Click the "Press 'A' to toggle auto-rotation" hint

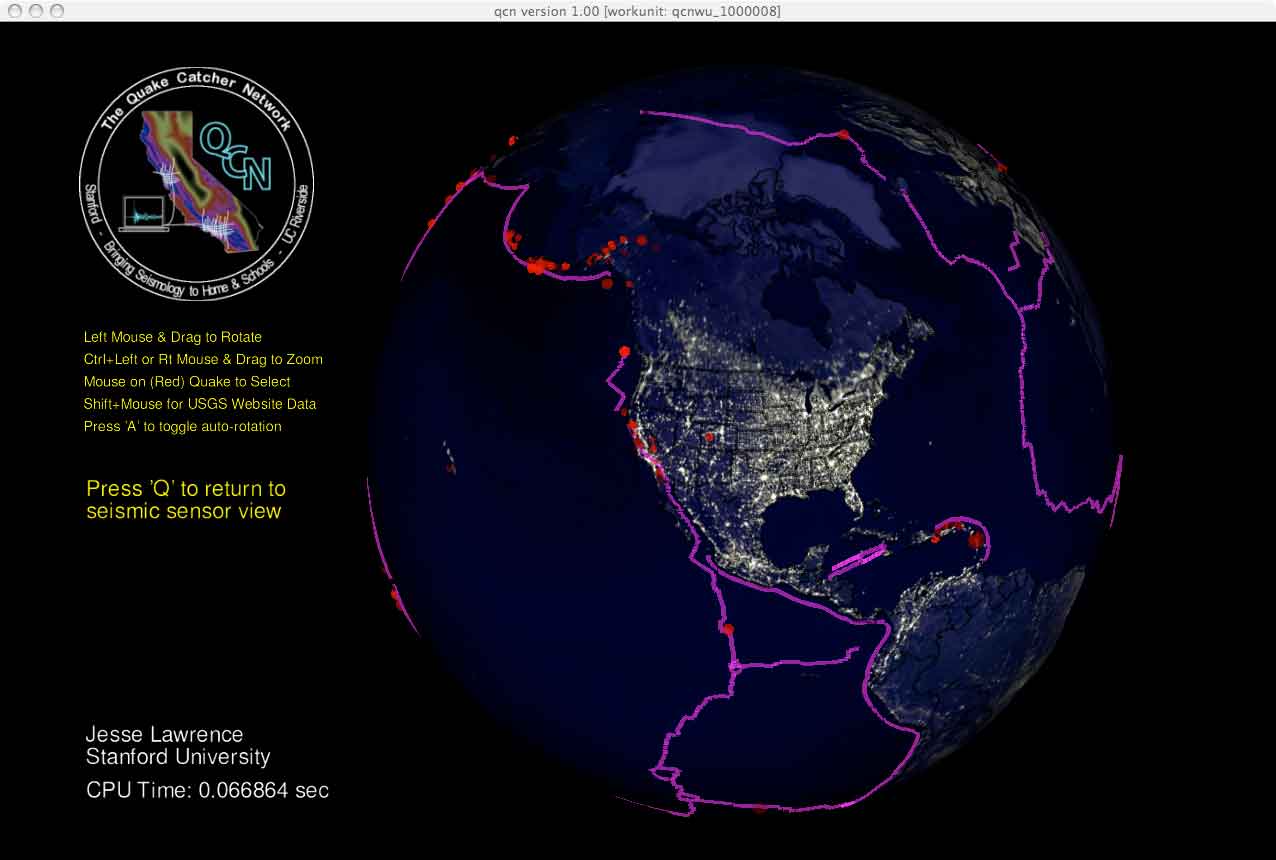click(x=183, y=426)
